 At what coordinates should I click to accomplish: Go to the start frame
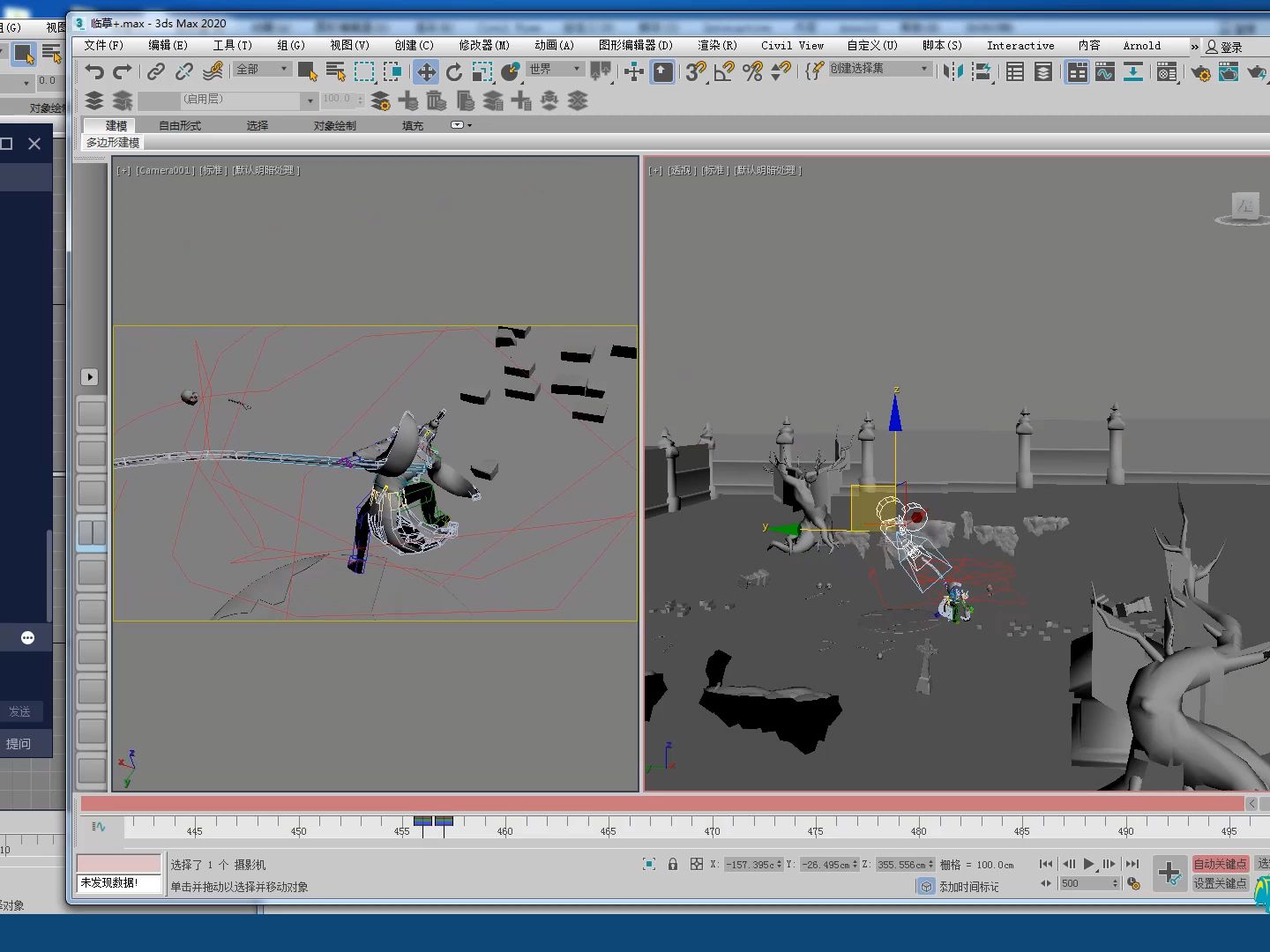(x=1046, y=864)
